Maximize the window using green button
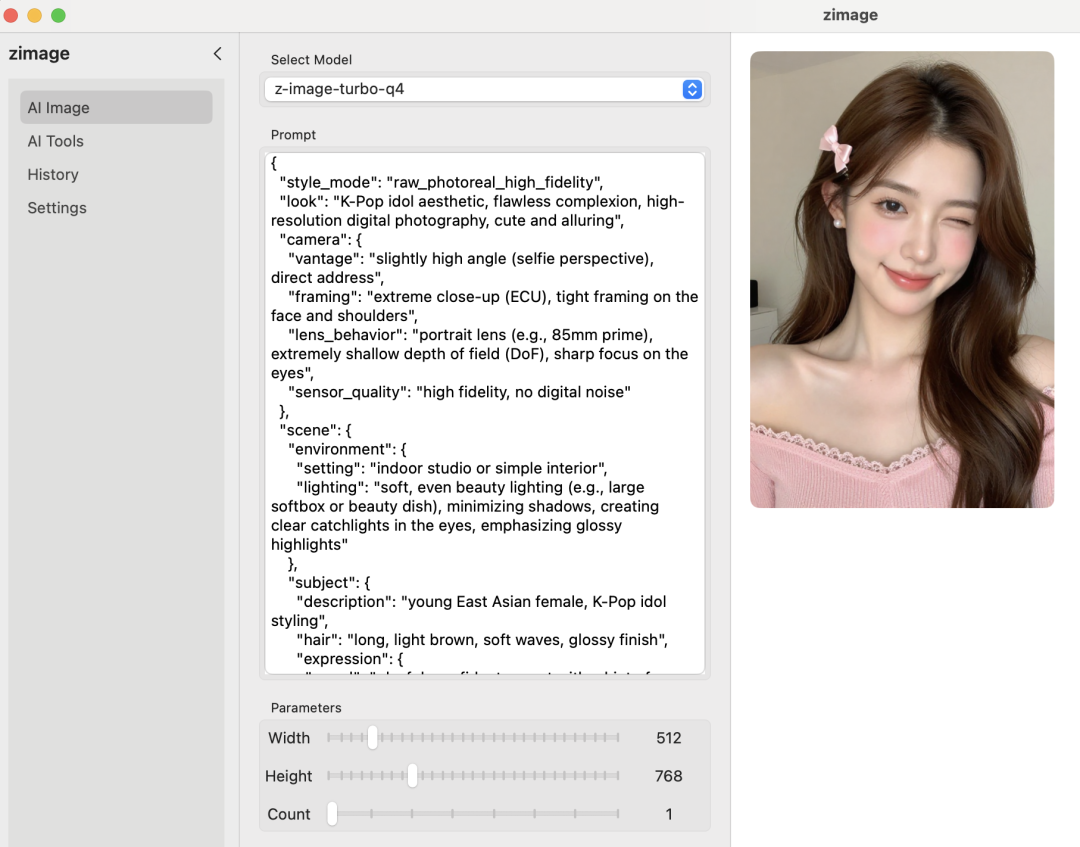 [x=58, y=15]
